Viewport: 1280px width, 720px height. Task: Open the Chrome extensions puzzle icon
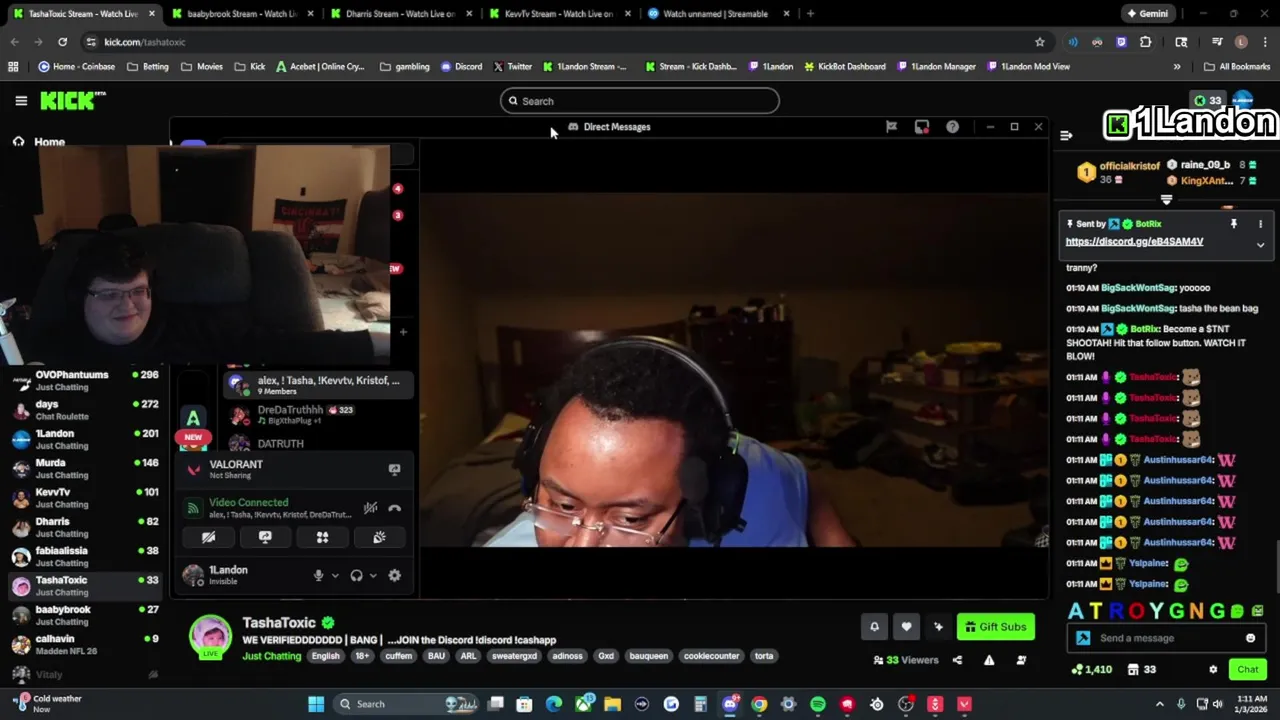point(1146,42)
